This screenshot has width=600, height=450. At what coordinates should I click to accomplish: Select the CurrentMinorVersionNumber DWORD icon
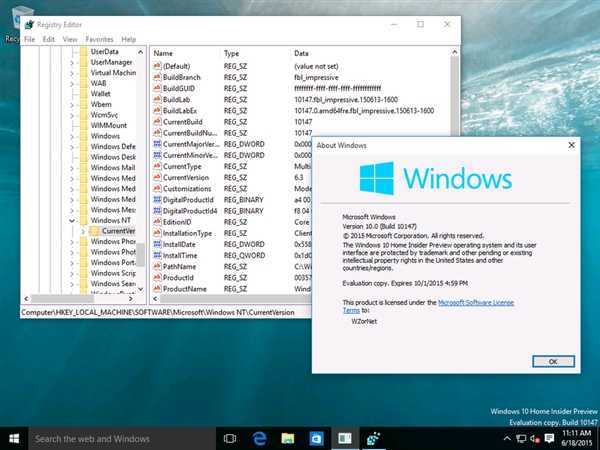[x=157, y=155]
